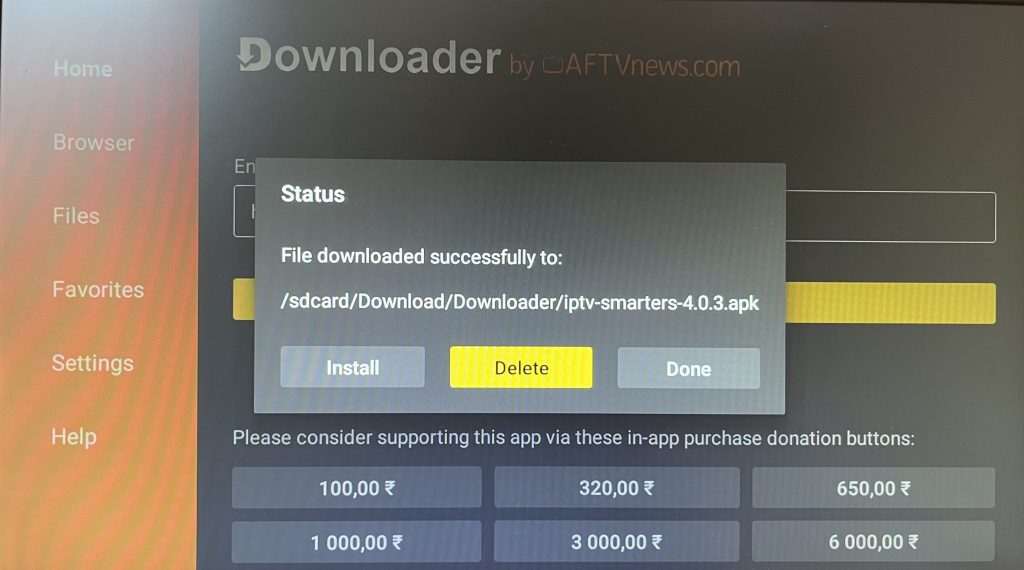Screen dimensions: 1024x570
Task: Click the URL input field behind dialog
Action: click(891, 217)
